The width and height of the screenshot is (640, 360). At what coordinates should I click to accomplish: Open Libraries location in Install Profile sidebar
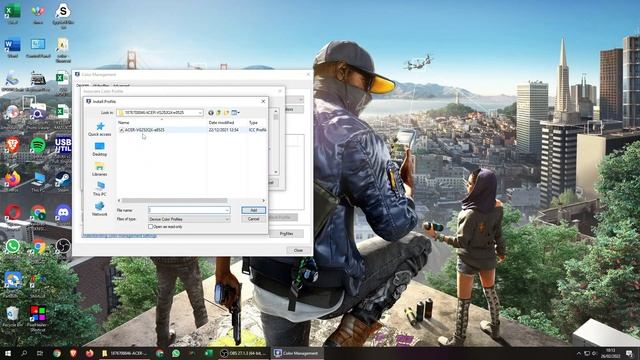(100, 169)
